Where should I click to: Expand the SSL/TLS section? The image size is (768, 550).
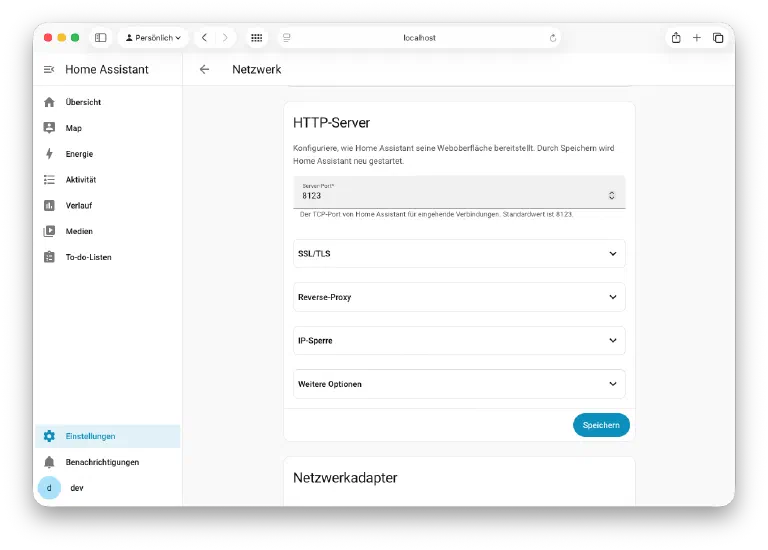tap(459, 254)
